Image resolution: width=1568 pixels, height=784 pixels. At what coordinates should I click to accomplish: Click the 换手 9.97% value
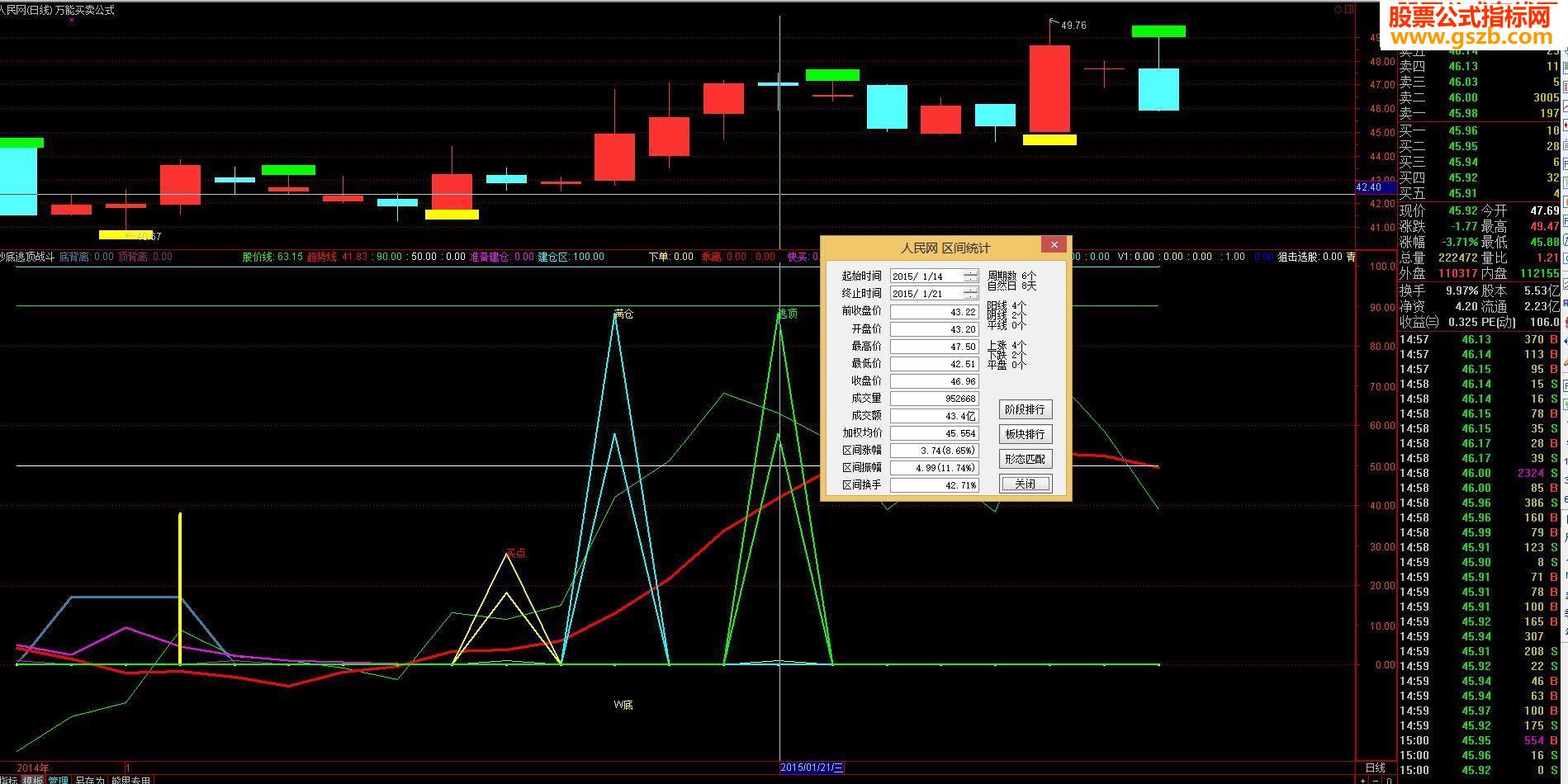coord(1461,291)
